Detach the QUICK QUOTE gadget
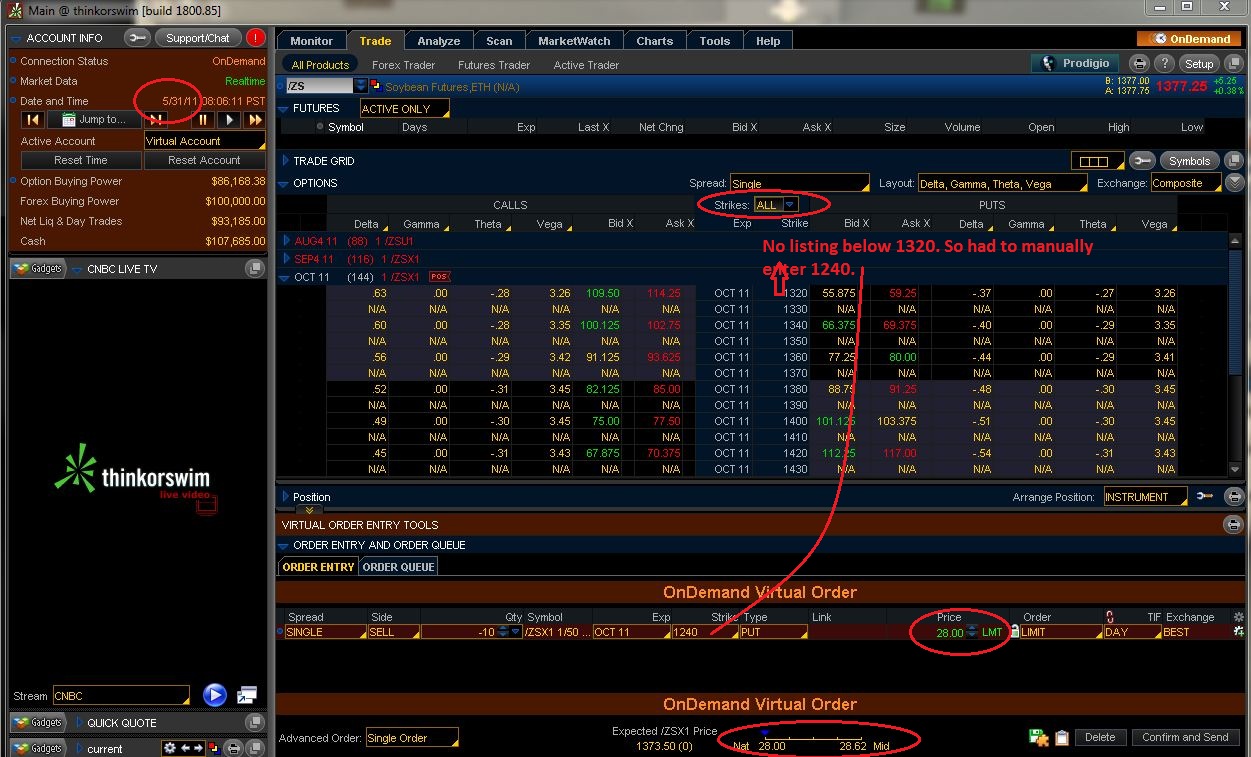The image size is (1251, 757). pos(255,723)
